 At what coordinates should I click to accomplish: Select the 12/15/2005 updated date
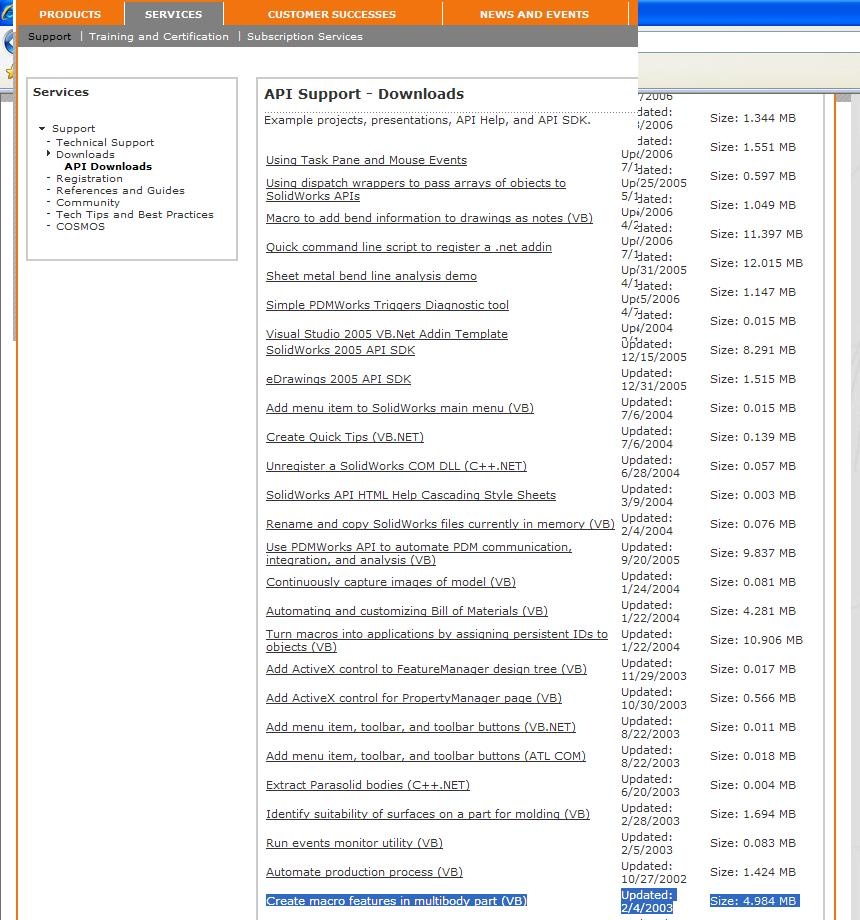[654, 357]
